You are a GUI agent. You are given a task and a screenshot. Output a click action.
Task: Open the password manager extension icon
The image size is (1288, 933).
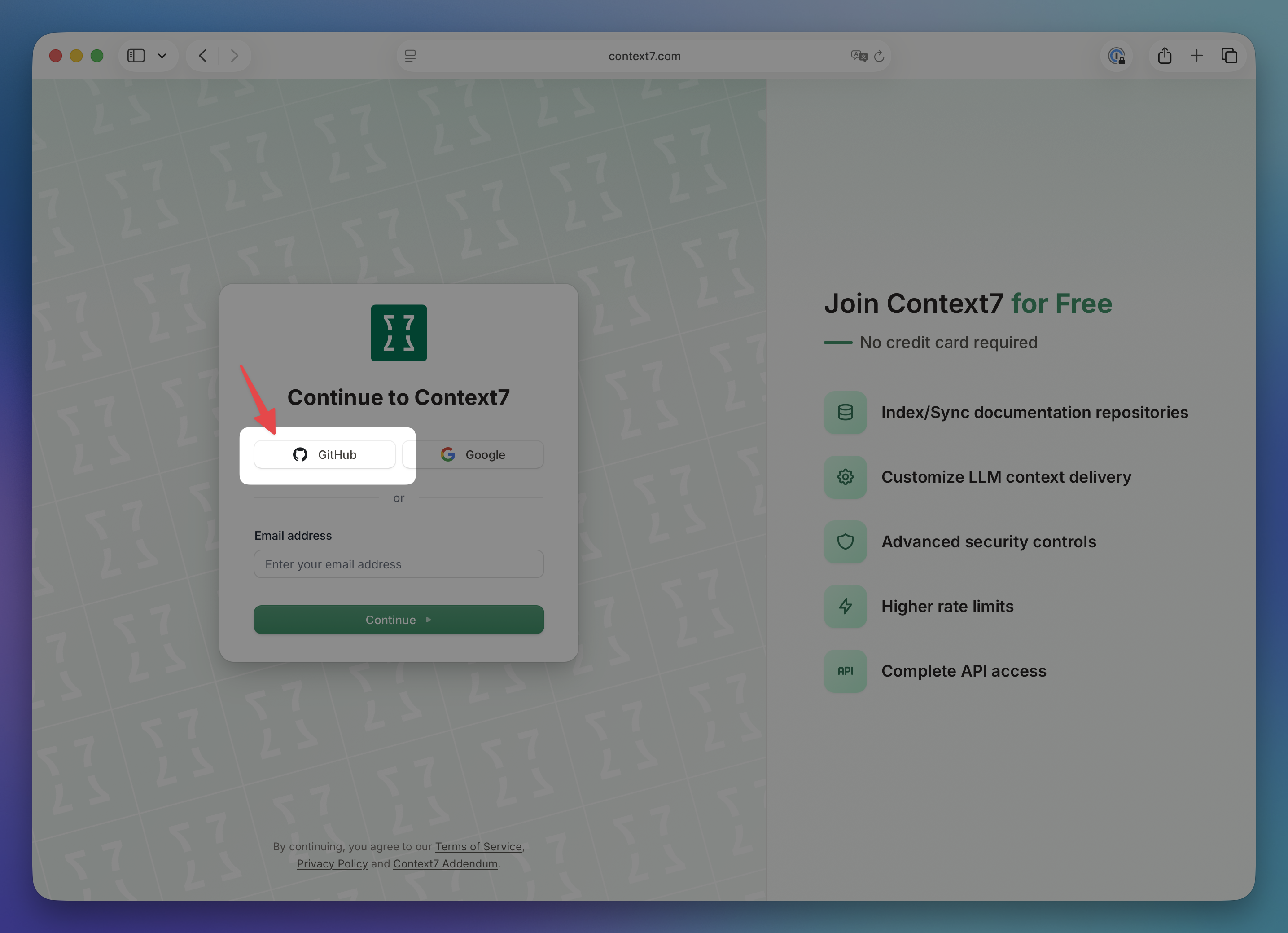pyautogui.click(x=1117, y=56)
